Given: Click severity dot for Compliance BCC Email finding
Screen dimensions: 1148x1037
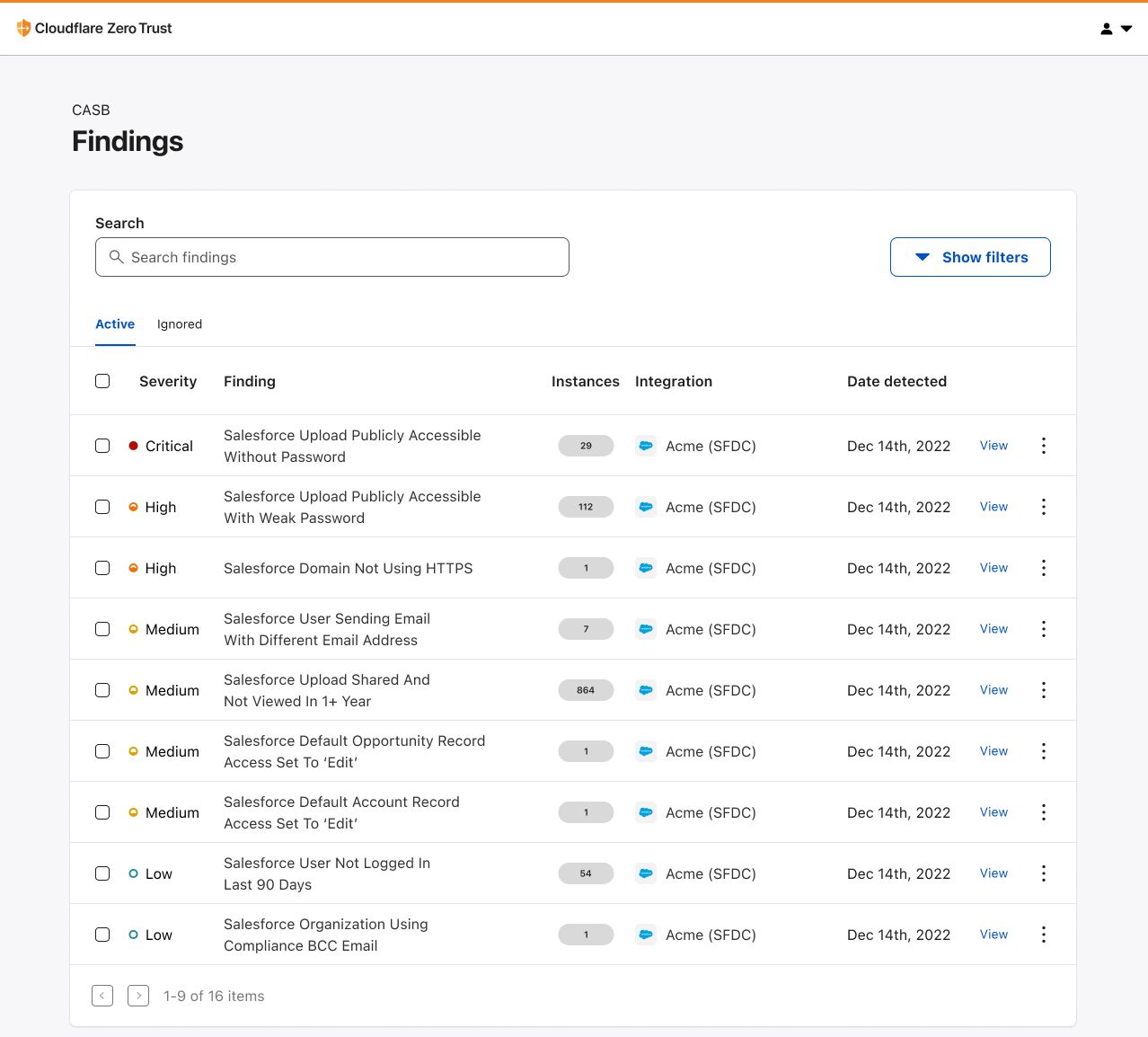Looking at the screenshot, I should (x=134, y=935).
